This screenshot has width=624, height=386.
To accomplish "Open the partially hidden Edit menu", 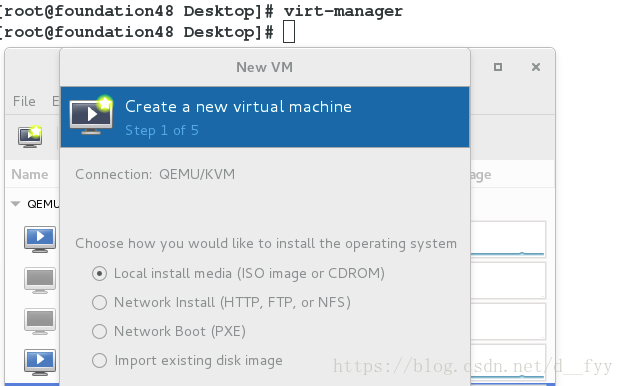I will [56, 101].
